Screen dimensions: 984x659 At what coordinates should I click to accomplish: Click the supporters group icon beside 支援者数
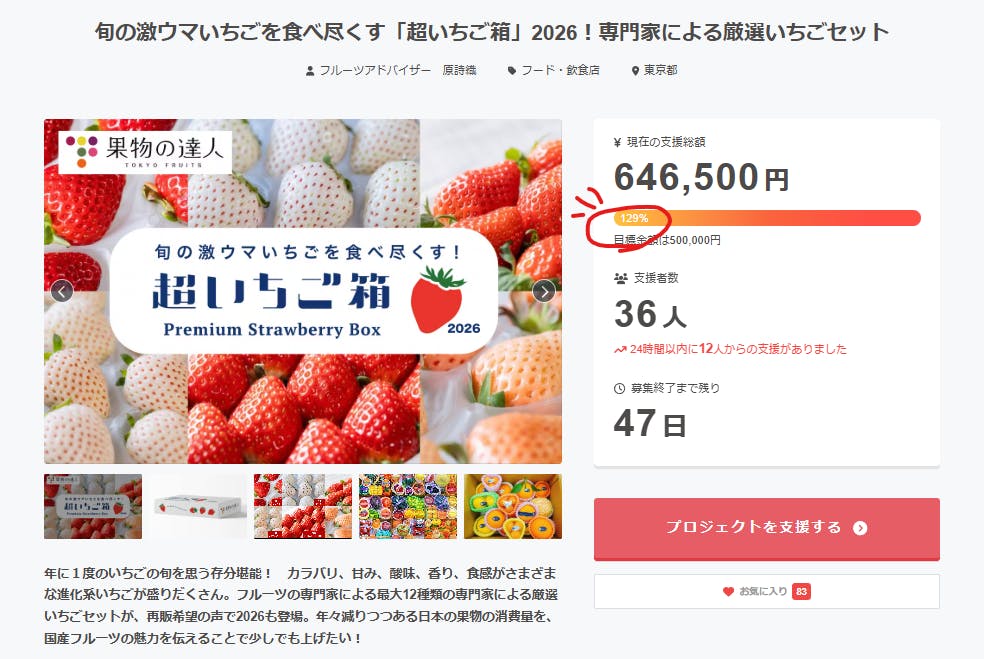click(620, 278)
